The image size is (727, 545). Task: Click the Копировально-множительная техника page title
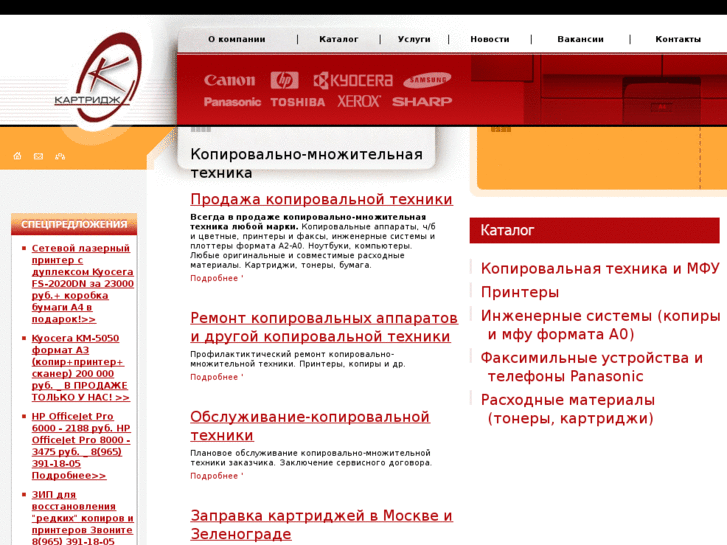(x=306, y=163)
